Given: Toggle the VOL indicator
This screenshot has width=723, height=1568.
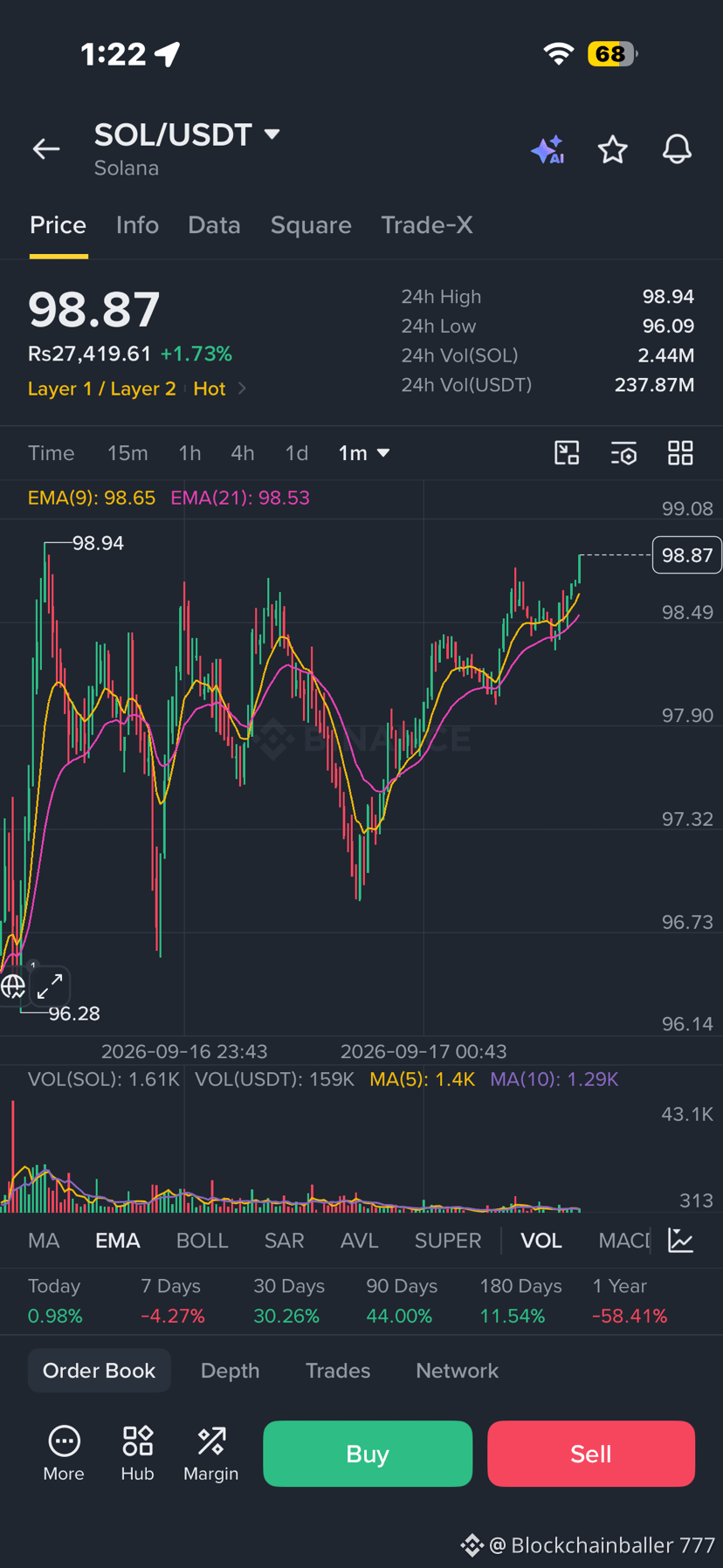Looking at the screenshot, I should 541,1241.
